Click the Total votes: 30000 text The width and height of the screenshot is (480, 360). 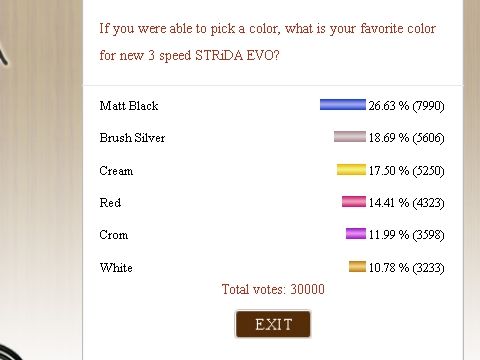tap(273, 289)
